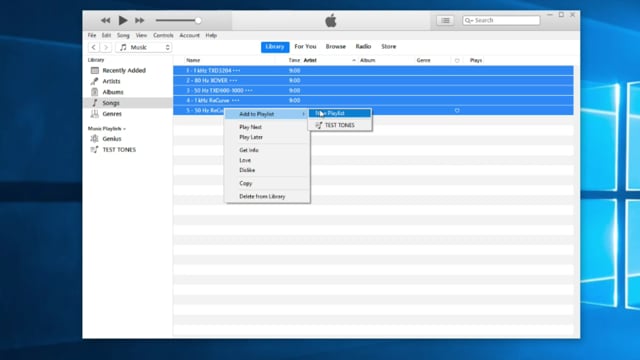The width and height of the screenshot is (640, 360).
Task: Add songs to TEST TONES via submenu
Action: pos(340,125)
